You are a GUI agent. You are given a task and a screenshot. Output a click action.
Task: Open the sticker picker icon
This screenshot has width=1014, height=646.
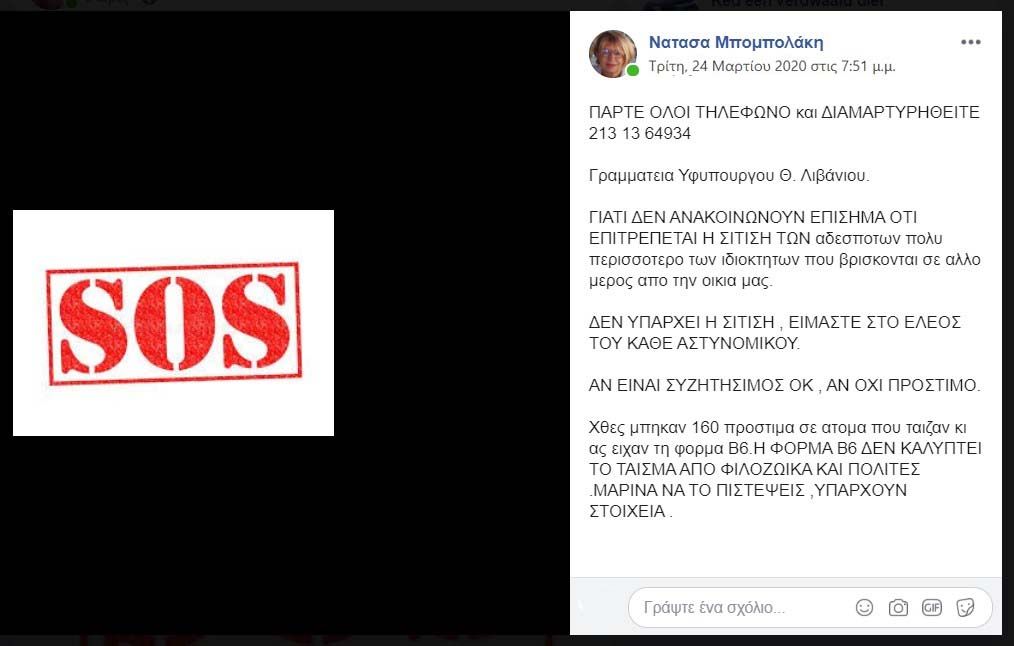coord(965,607)
